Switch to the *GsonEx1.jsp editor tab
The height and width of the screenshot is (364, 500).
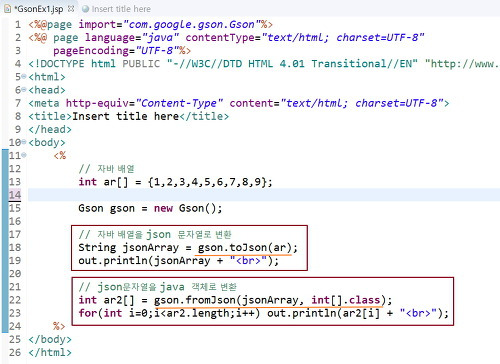click(x=38, y=9)
